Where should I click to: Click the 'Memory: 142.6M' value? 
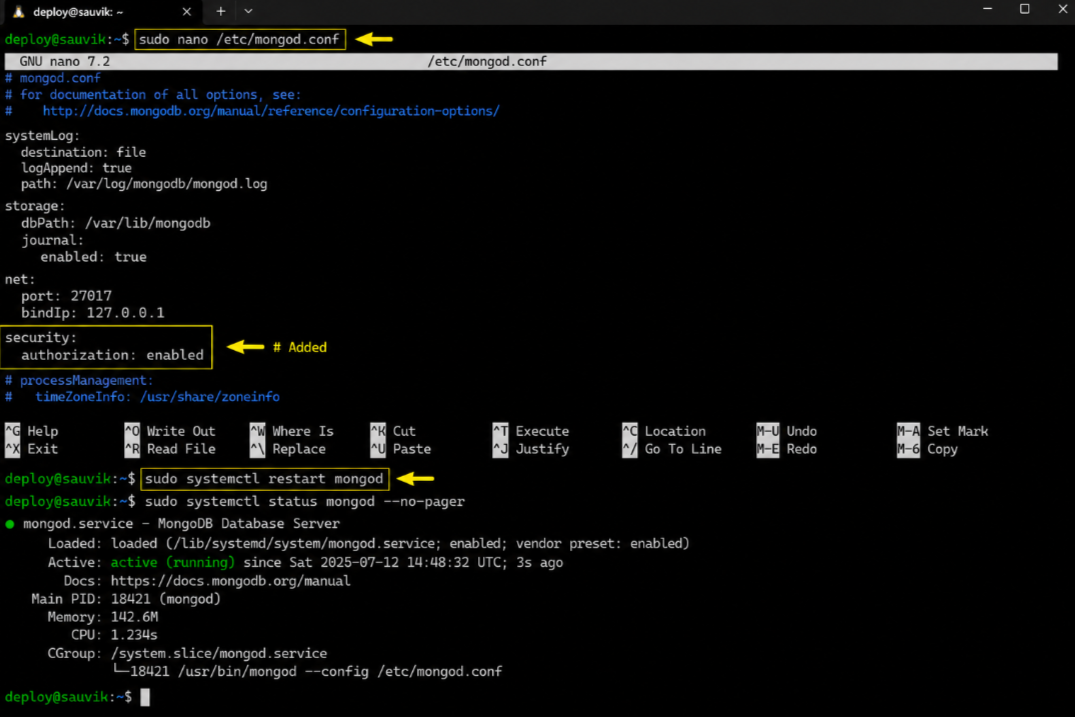[134, 617]
